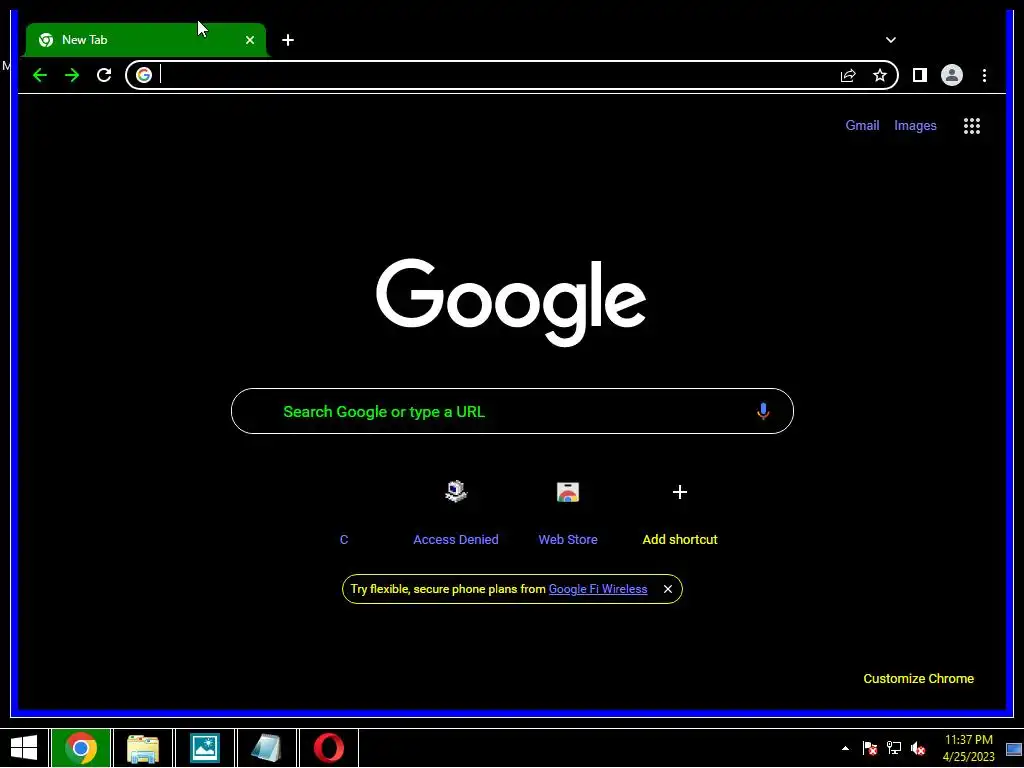Click the Action Center flag tray icon

pyautogui.click(x=869, y=748)
